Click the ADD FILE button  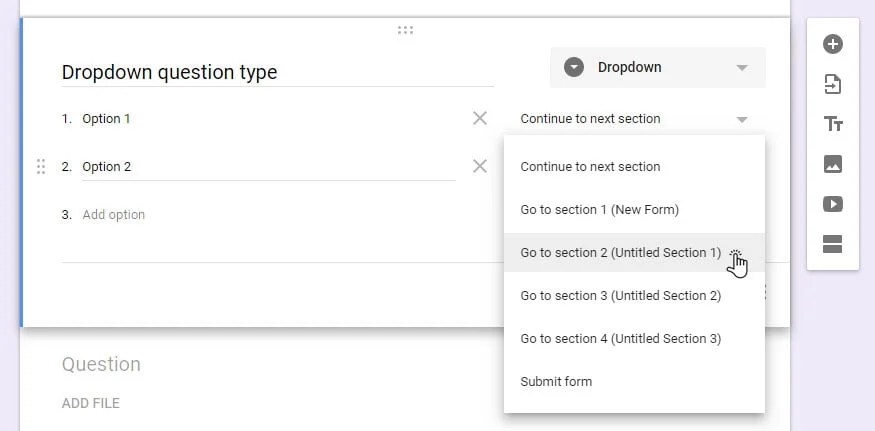pyautogui.click(x=90, y=403)
